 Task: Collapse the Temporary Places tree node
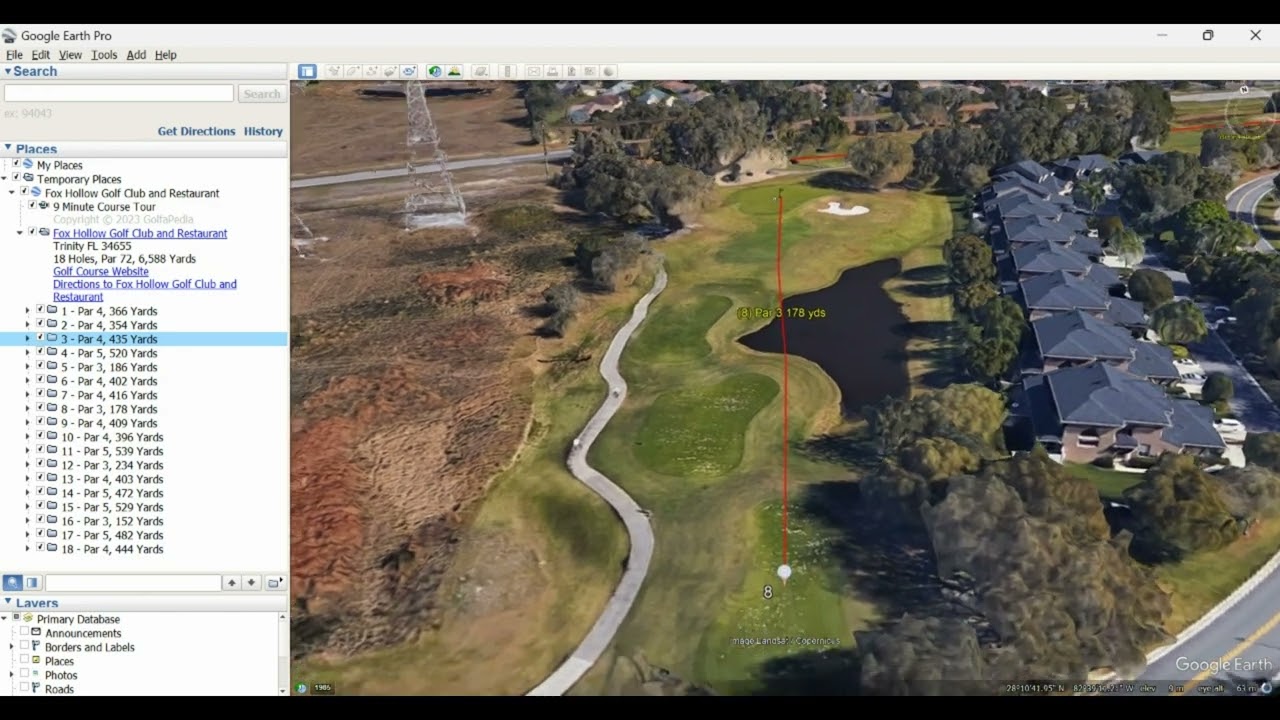pos(4,179)
